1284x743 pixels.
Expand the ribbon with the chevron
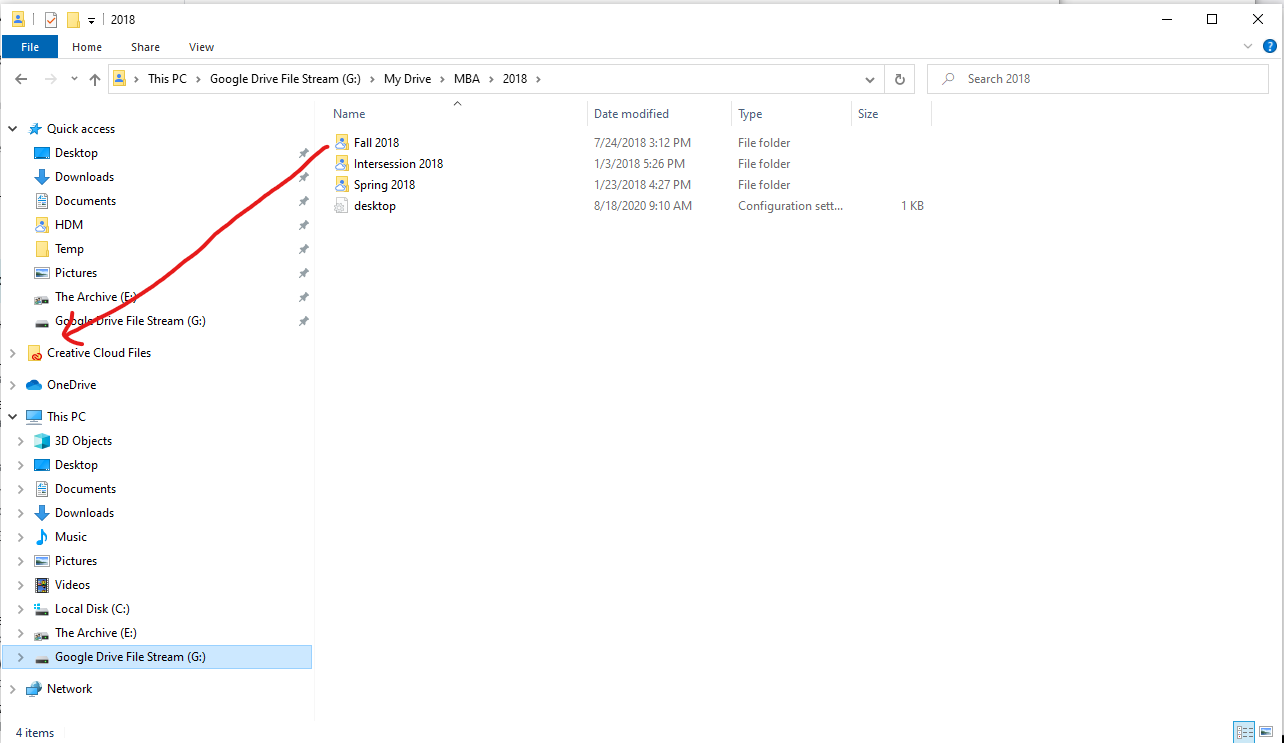pyautogui.click(x=1247, y=47)
